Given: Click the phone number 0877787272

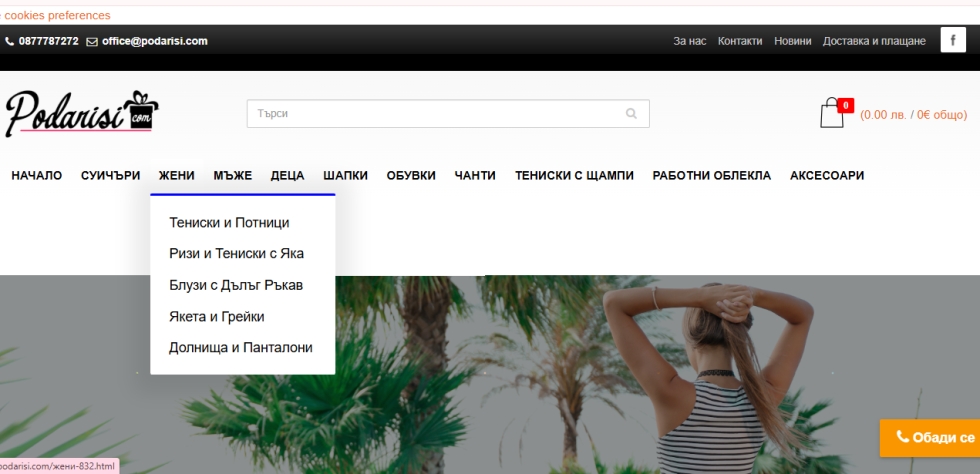Looking at the screenshot, I should pos(48,41).
